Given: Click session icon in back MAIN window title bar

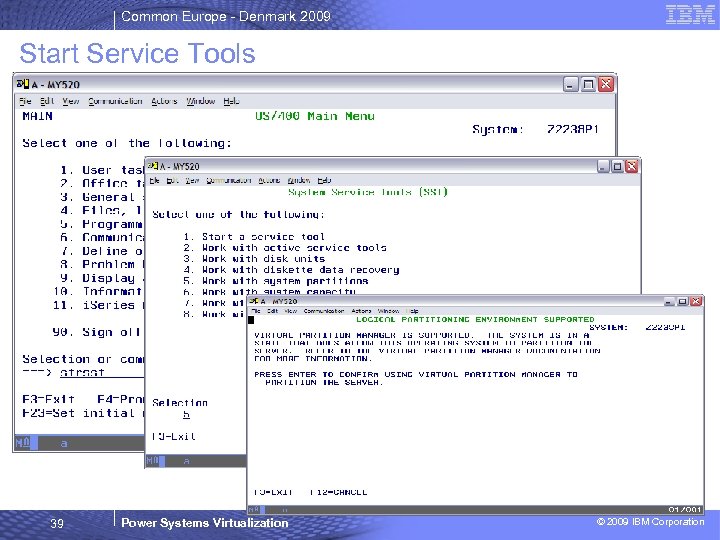Looking at the screenshot, I should tap(23, 84).
